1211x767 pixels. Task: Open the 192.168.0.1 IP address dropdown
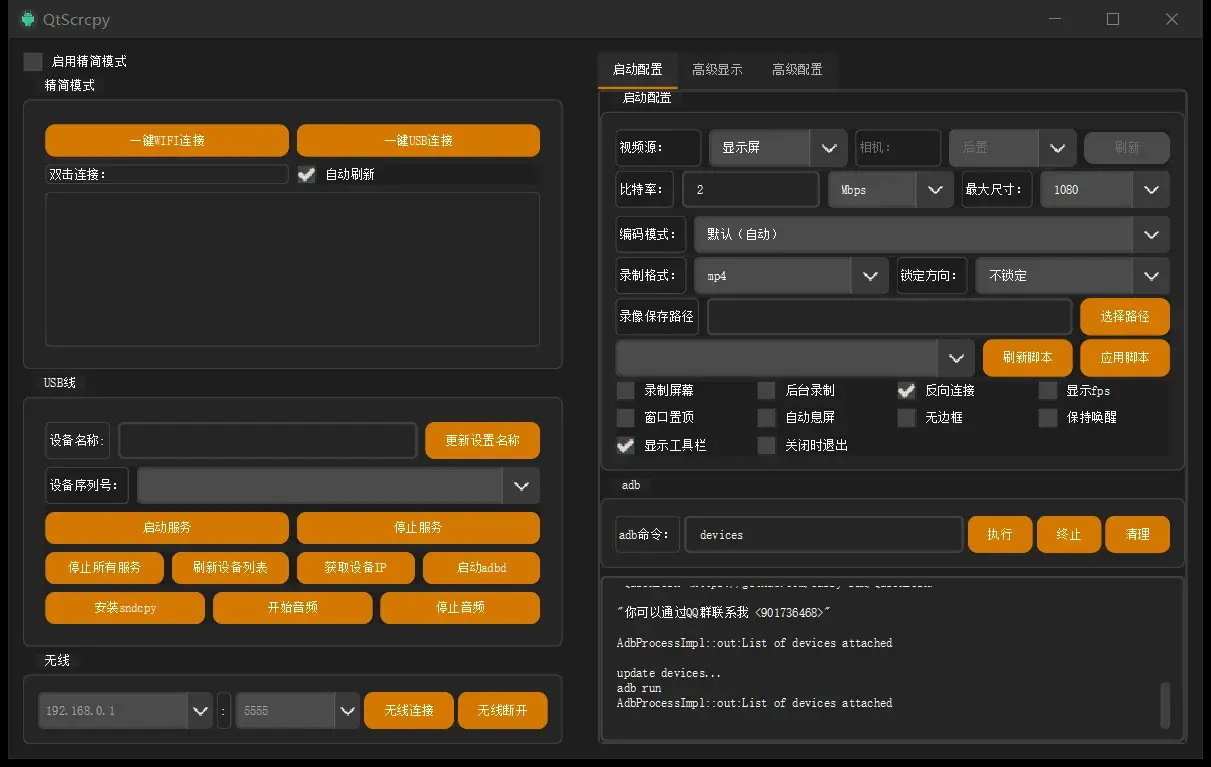(x=125, y=711)
